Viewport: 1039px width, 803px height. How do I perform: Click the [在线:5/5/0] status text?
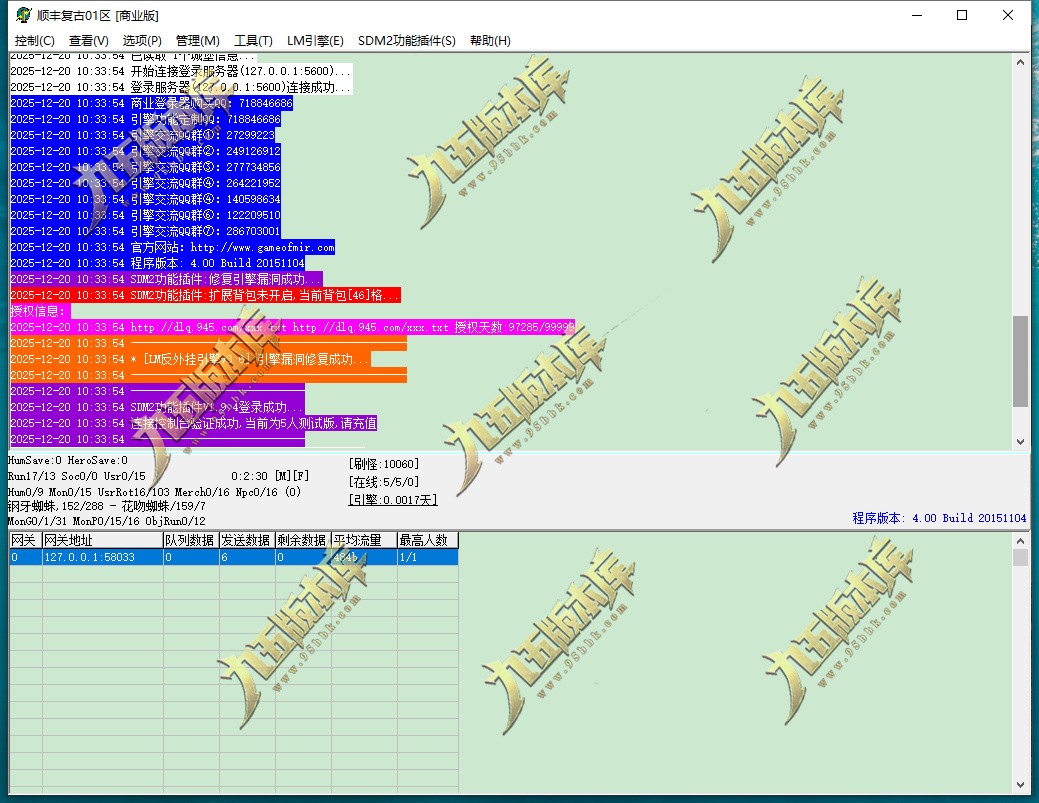click(384, 482)
